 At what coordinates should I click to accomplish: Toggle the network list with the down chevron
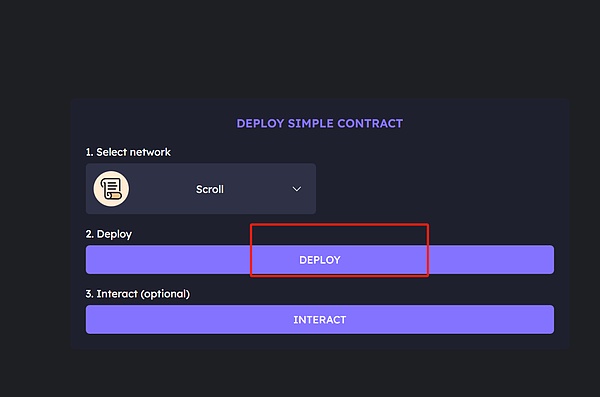point(297,189)
